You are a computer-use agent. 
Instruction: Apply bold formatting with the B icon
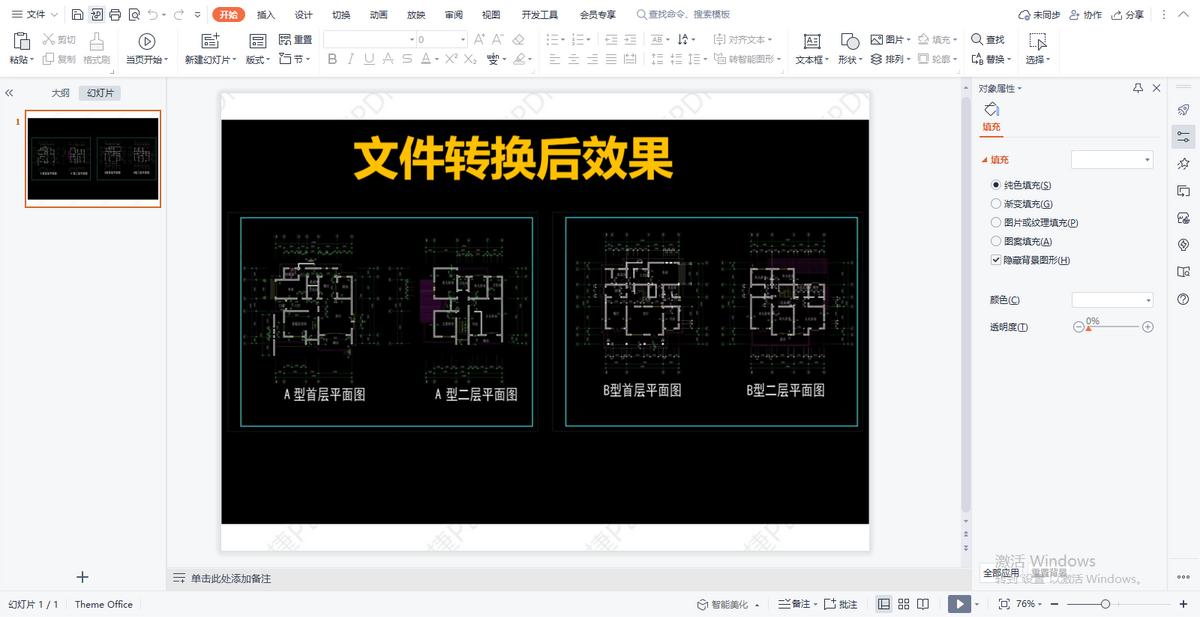click(331, 60)
